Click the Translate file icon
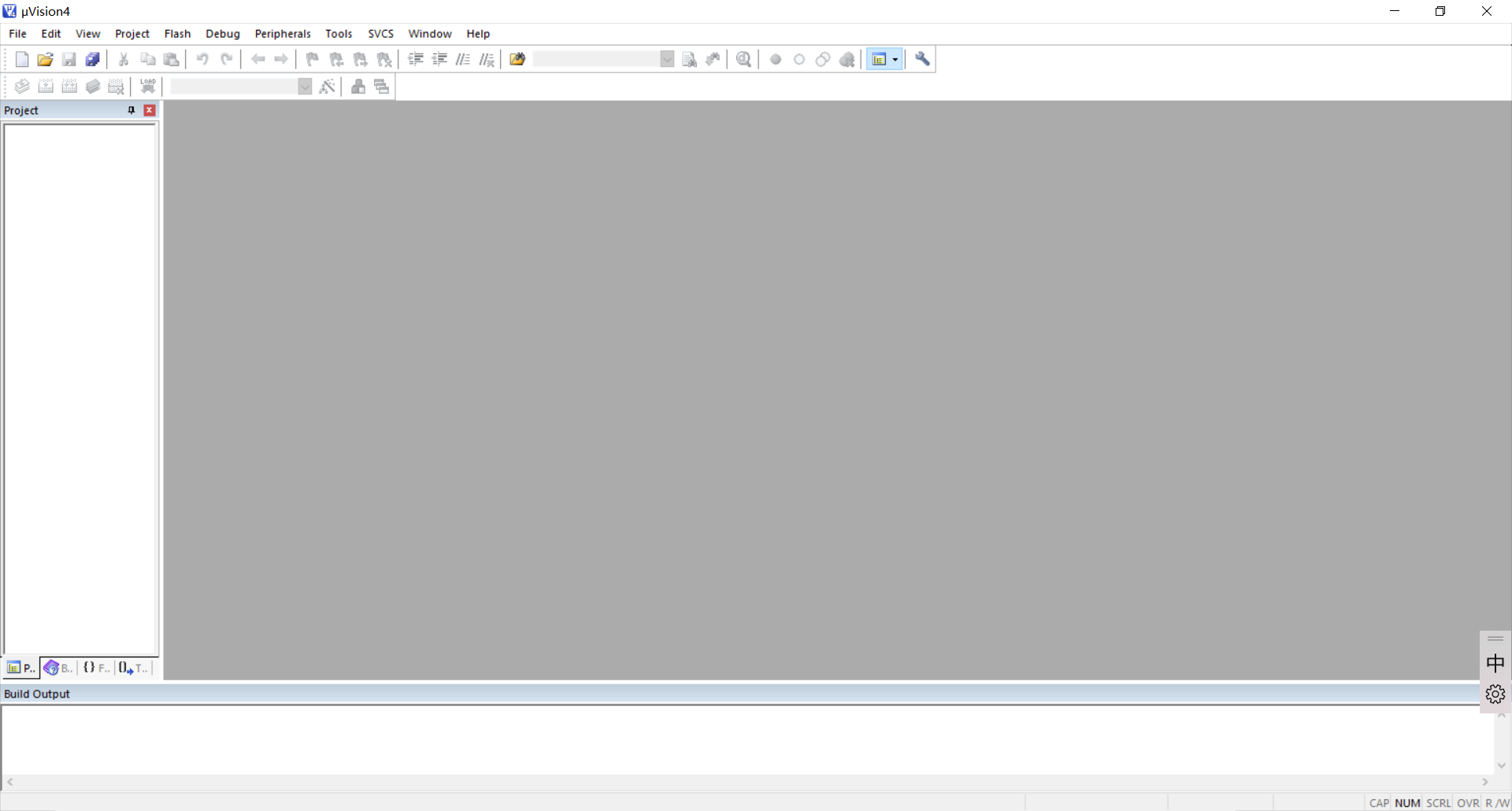Screen dimensions: 1512x811 tap(22, 87)
